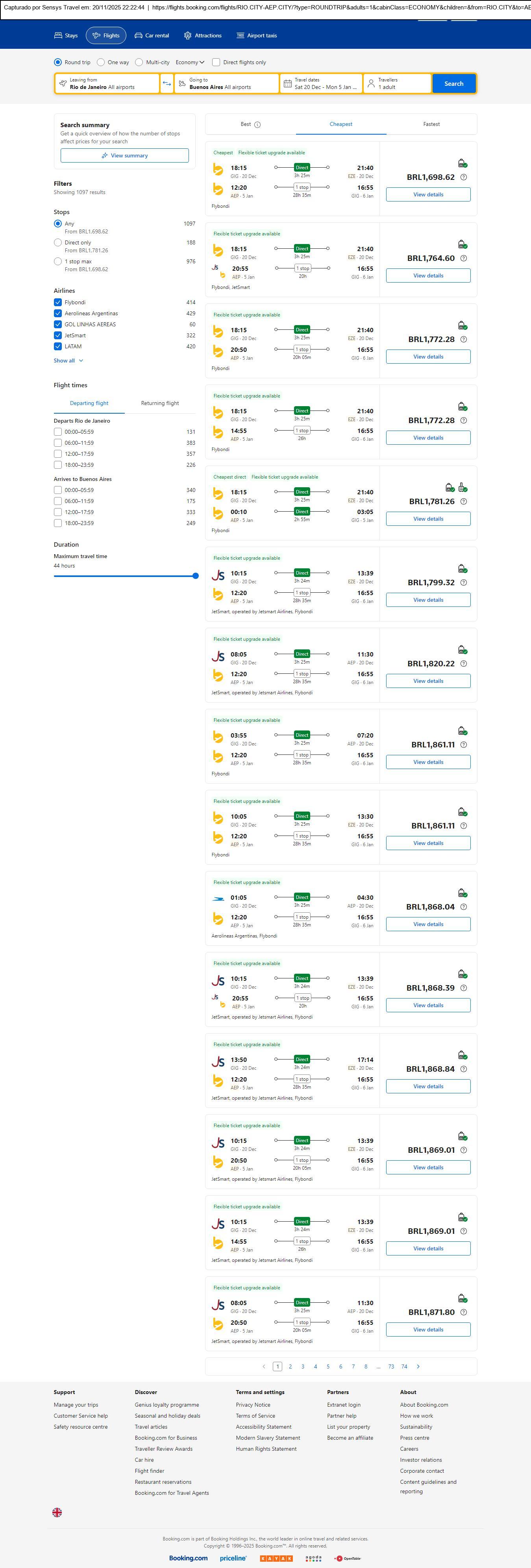
Task: Click the info icon next to Best tab
Action: pos(257,125)
